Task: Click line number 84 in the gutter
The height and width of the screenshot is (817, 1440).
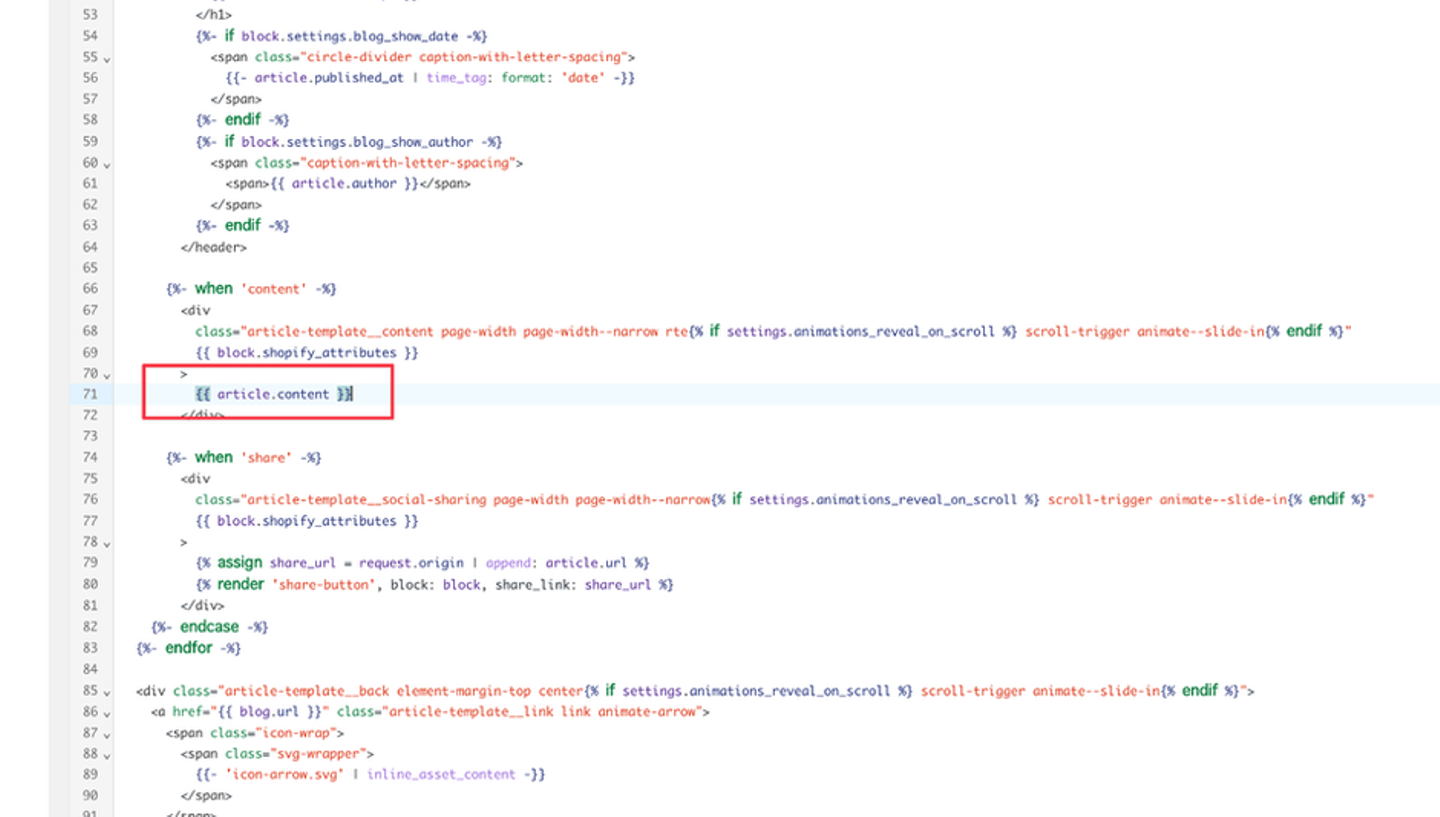Action: click(x=90, y=668)
